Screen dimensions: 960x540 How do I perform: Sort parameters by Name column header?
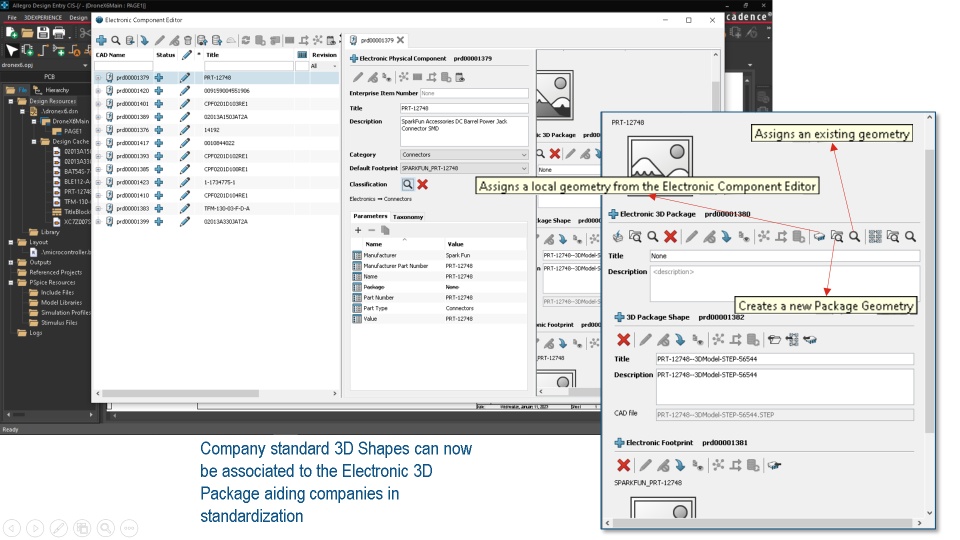point(373,244)
